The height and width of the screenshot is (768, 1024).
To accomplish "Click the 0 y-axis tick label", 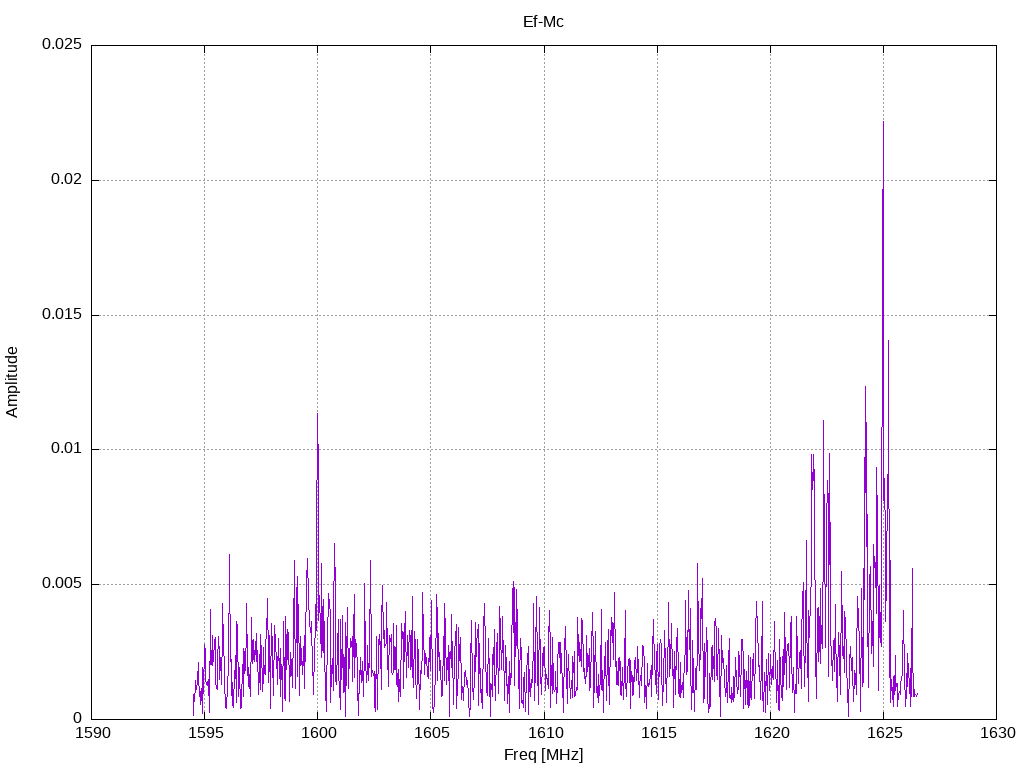I will coord(78,718).
